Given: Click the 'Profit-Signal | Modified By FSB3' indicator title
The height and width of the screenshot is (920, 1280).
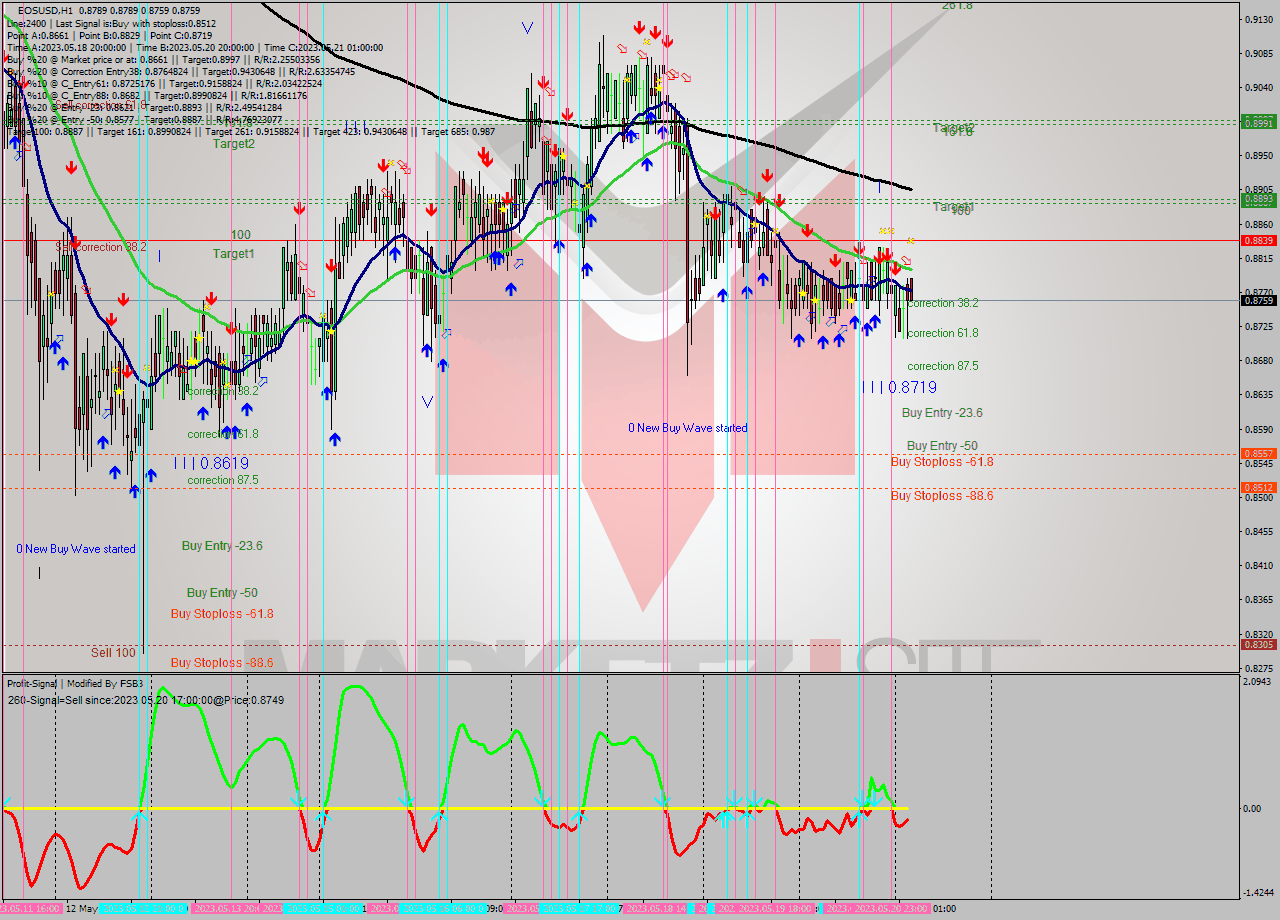Looking at the screenshot, I should tap(75, 684).
